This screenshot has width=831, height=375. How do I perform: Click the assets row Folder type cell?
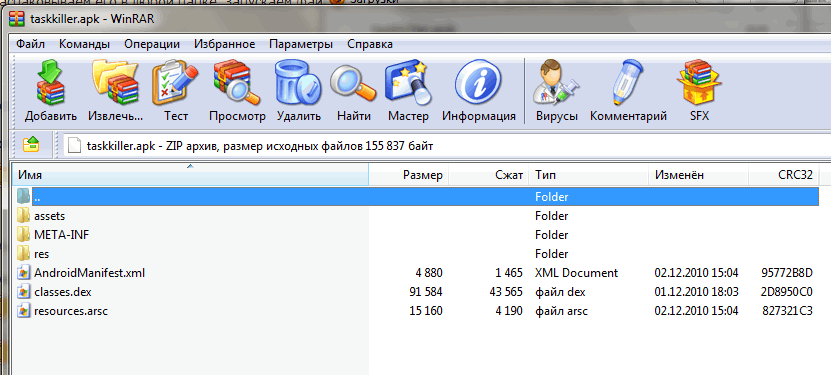(x=552, y=216)
